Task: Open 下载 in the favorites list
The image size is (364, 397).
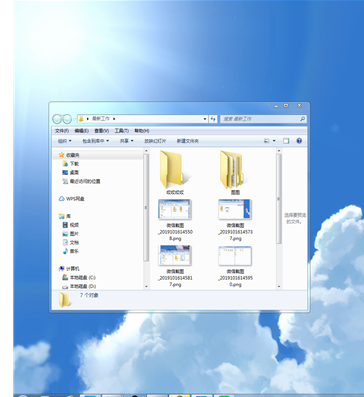Action: click(x=71, y=164)
